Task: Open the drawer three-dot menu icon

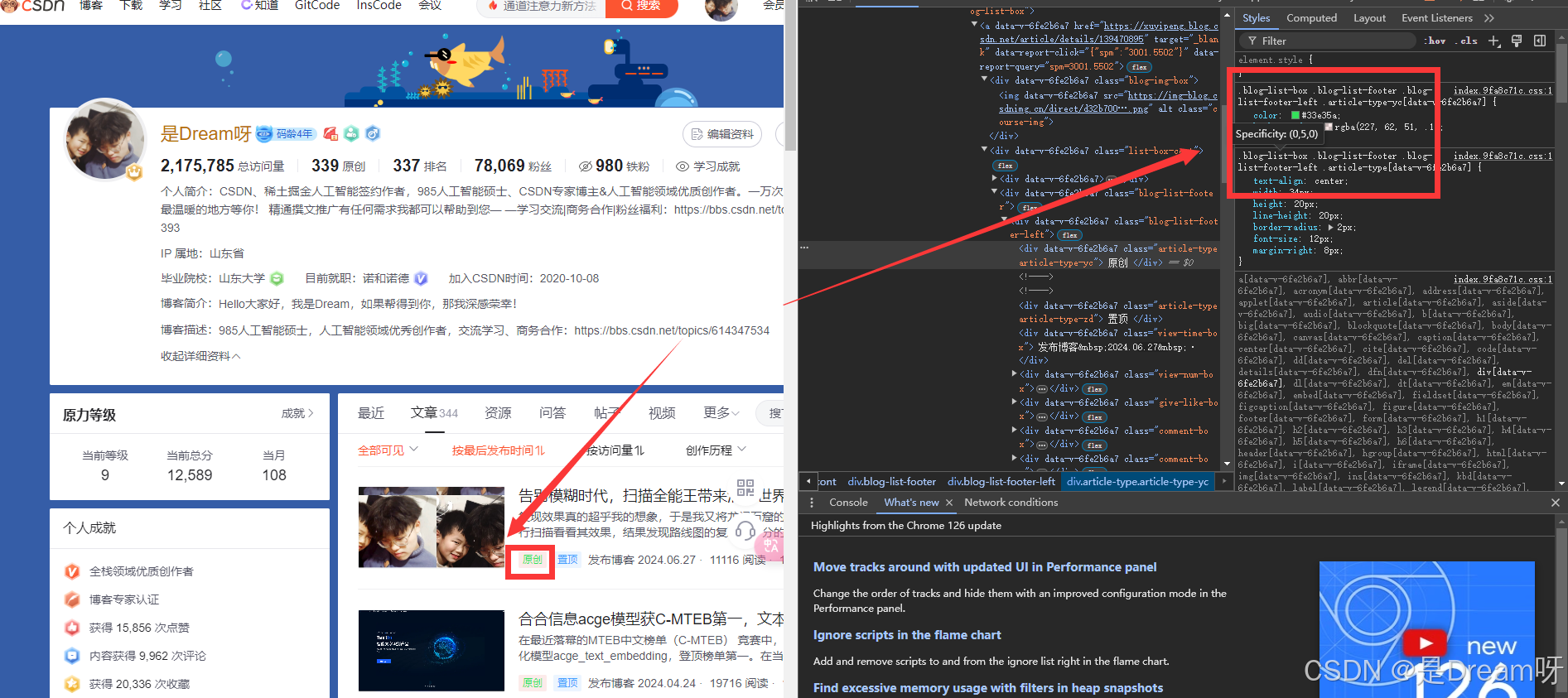Action: click(811, 503)
